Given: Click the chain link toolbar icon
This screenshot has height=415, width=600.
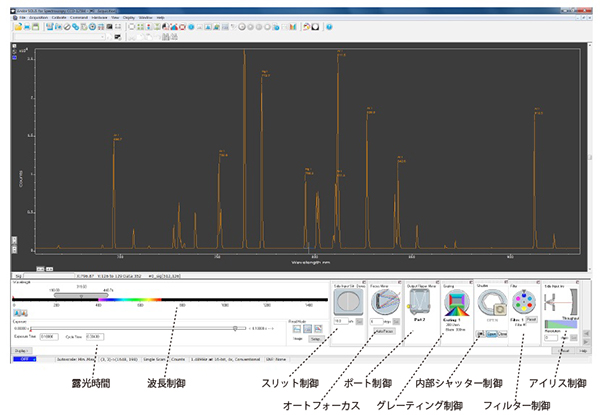Looking at the screenshot, I should (75, 27).
